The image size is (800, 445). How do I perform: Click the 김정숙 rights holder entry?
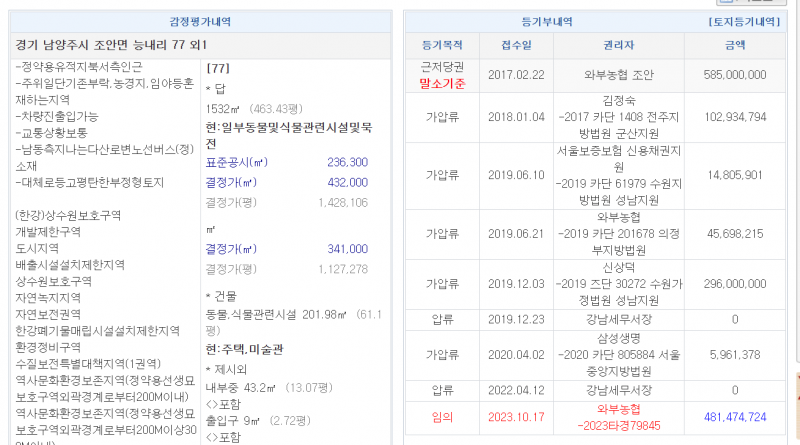click(620, 101)
